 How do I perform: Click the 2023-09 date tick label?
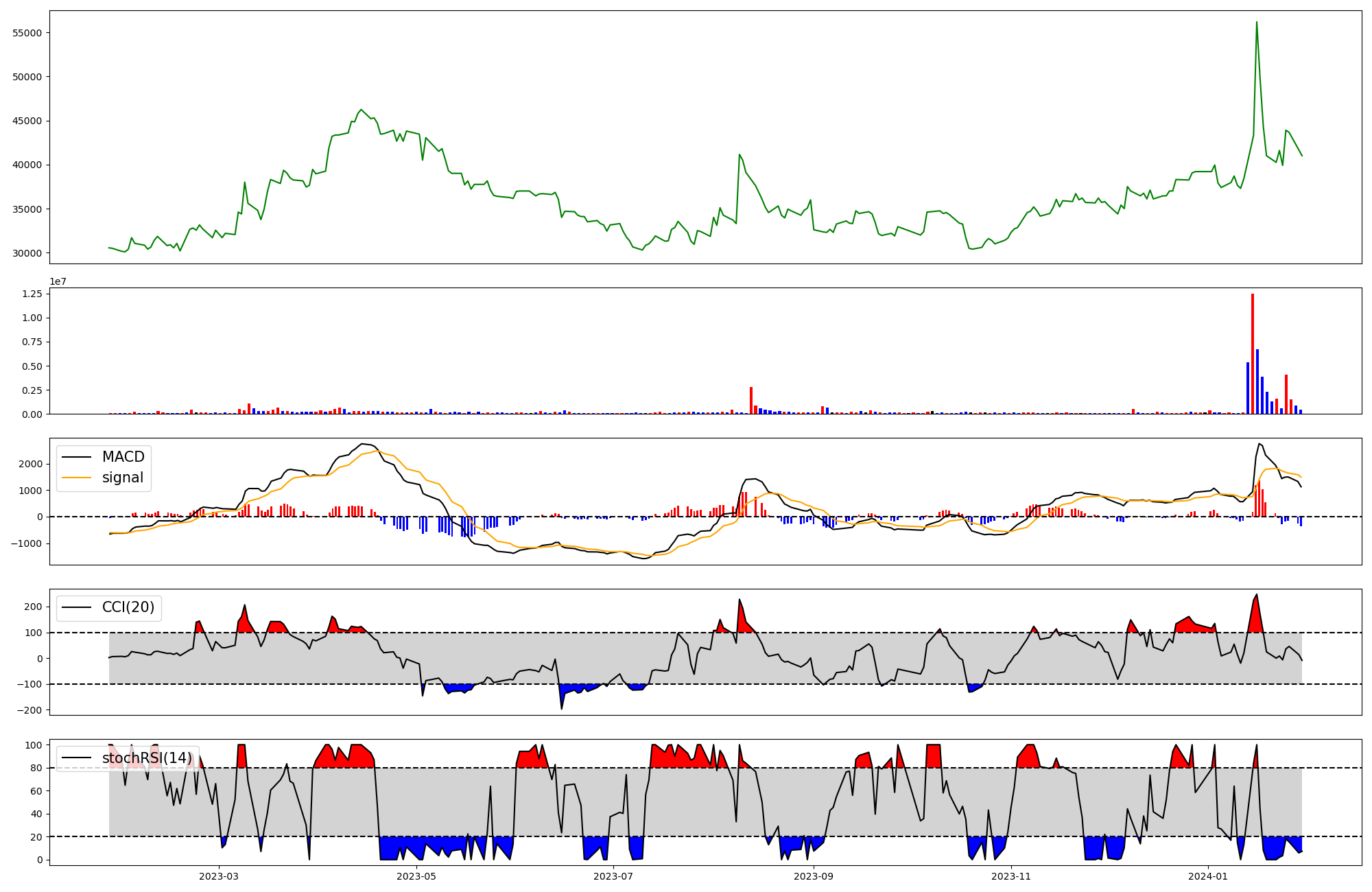click(x=814, y=876)
